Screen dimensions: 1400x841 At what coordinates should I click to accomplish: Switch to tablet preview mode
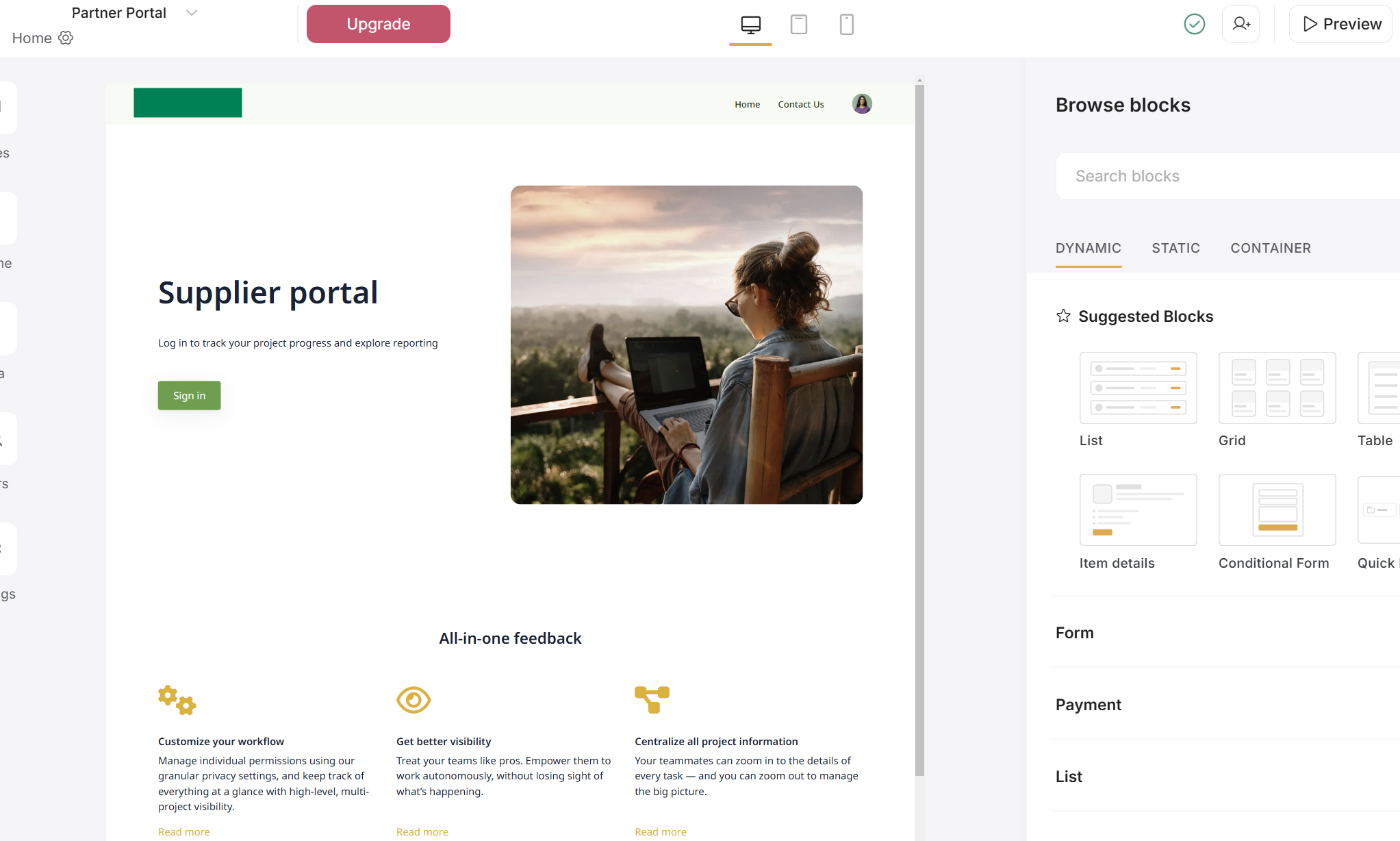(798, 23)
